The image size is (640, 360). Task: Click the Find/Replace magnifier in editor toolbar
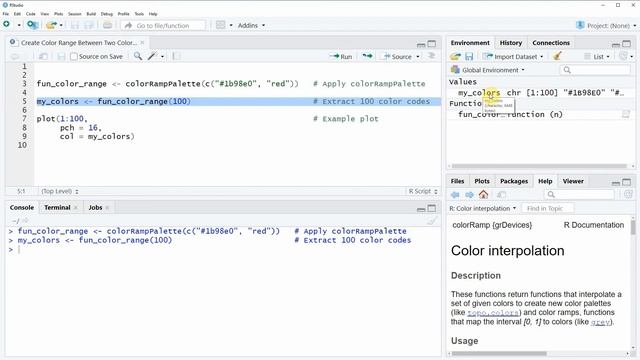(138, 56)
